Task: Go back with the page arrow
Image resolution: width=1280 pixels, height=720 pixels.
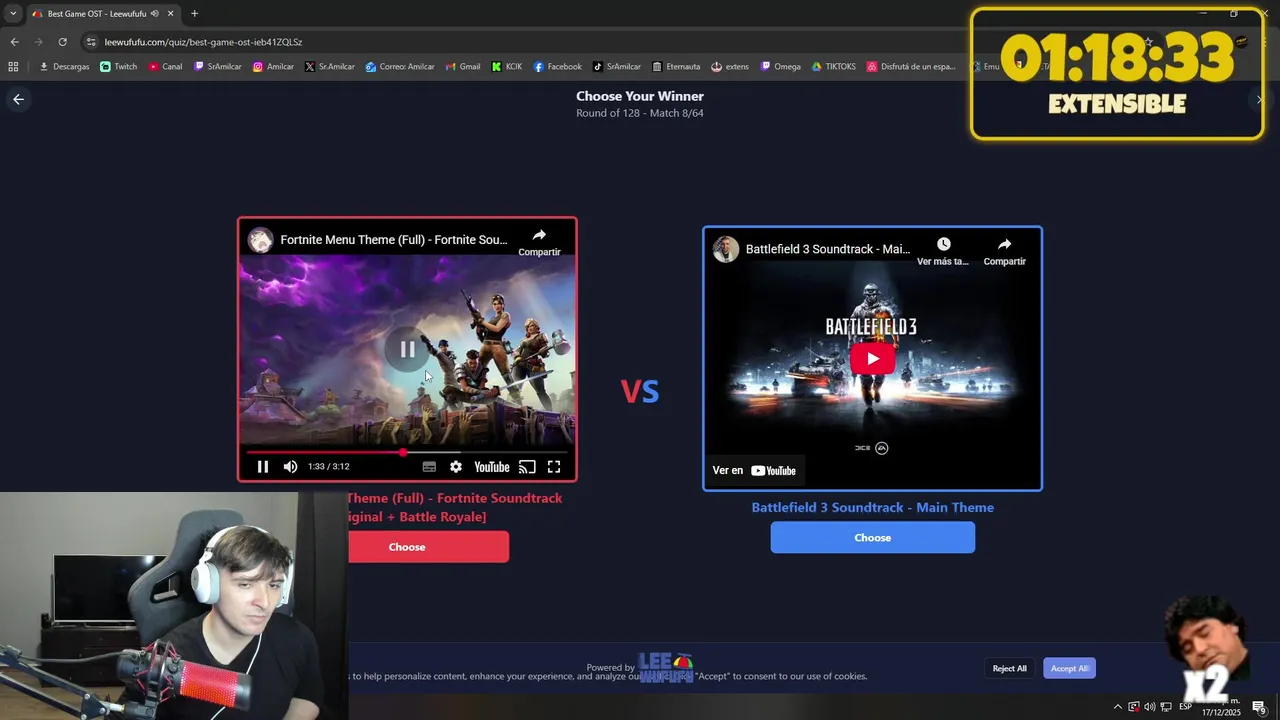Action: pyautogui.click(x=18, y=99)
